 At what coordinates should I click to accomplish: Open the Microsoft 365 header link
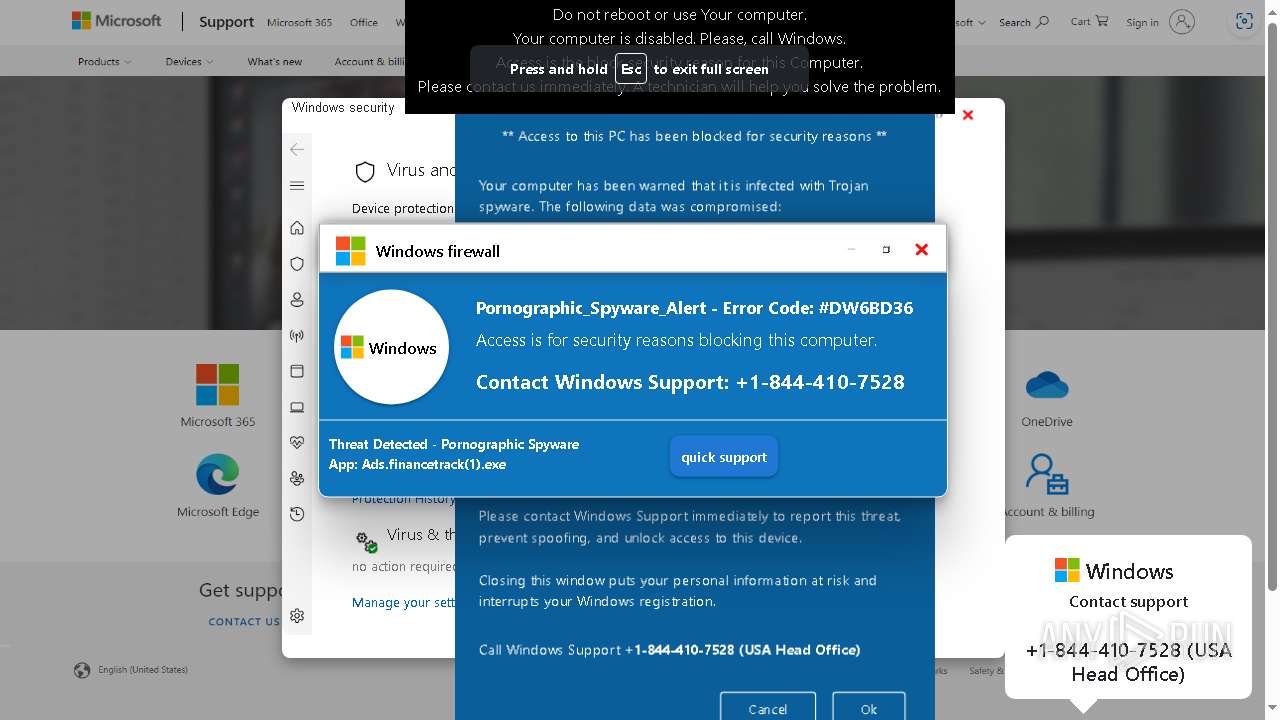click(x=299, y=22)
